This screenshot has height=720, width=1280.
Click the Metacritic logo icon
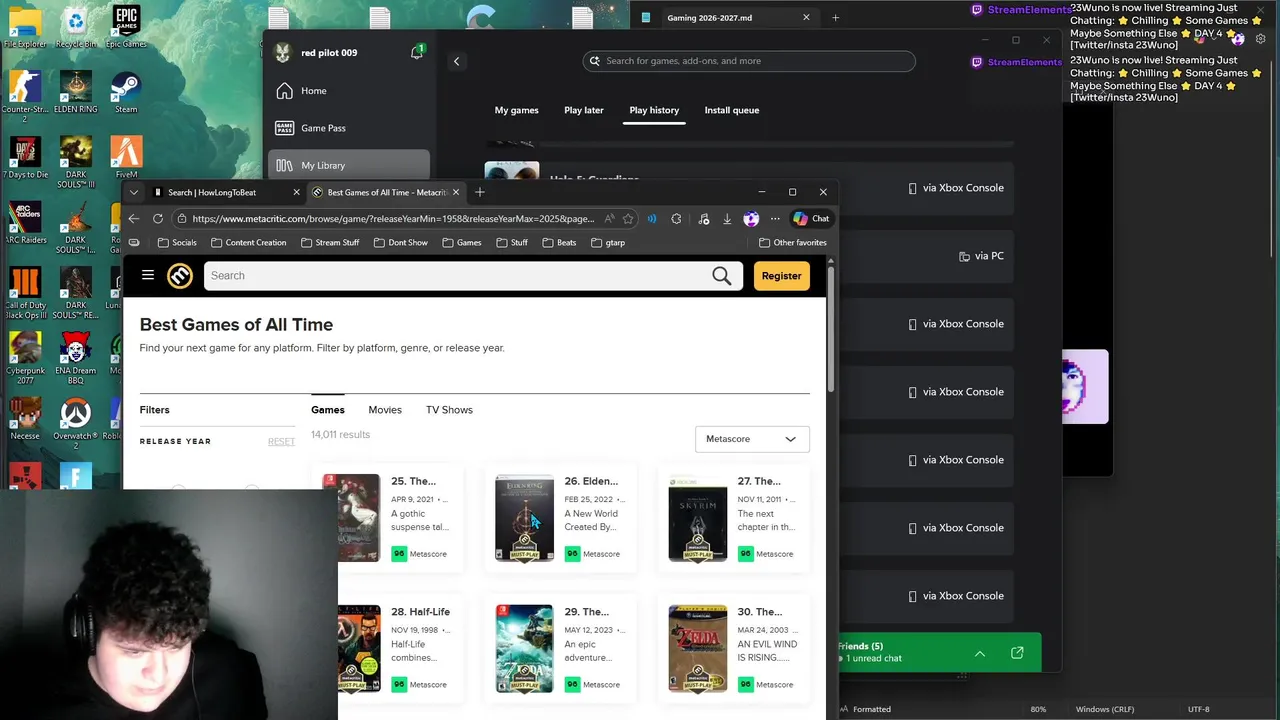tap(180, 276)
